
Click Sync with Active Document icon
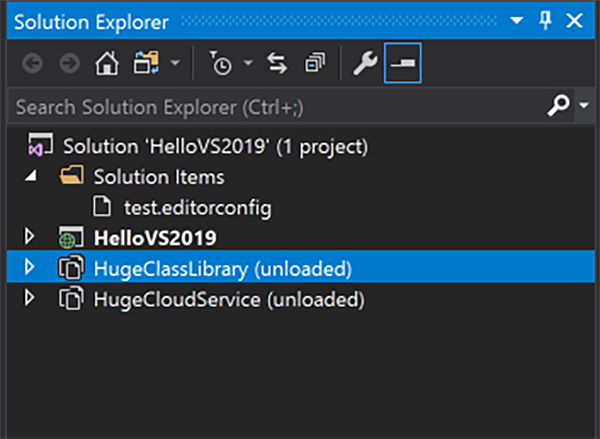click(277, 65)
